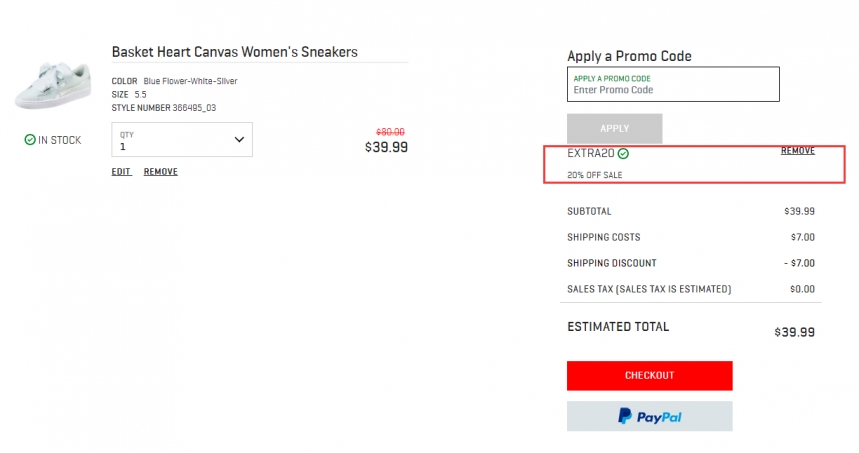Click the green in-stock checkmark icon
Viewport: 859px width, 453px height.
(30, 140)
